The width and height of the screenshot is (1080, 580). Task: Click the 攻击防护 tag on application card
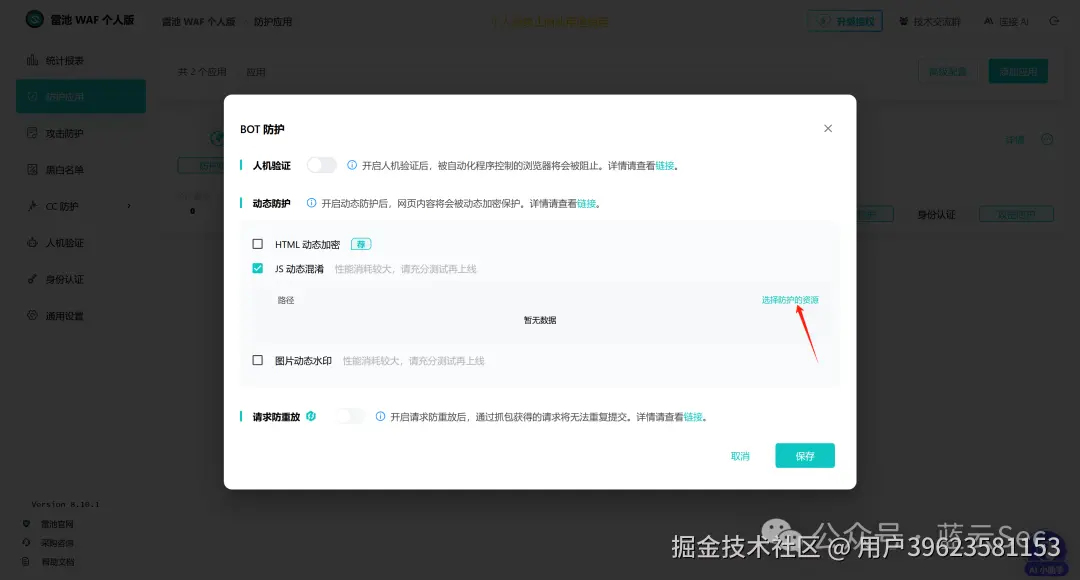(x=1017, y=214)
